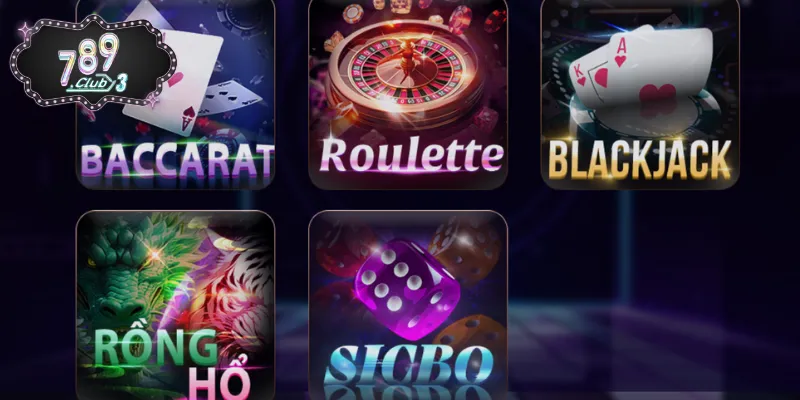Click the 789 Club logo badge

point(93,61)
